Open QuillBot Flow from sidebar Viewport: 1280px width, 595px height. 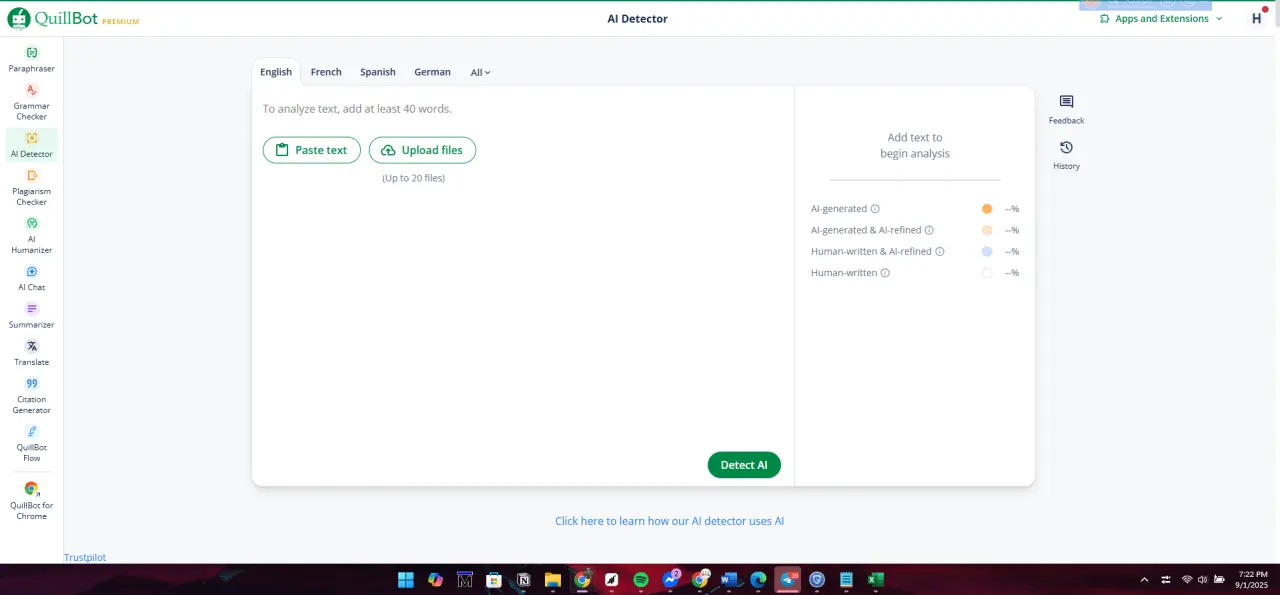click(x=32, y=443)
